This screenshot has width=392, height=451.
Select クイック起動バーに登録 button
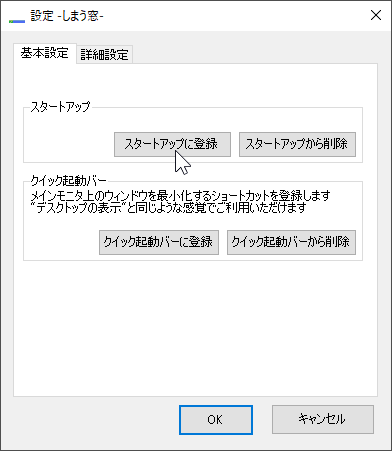tap(159, 242)
